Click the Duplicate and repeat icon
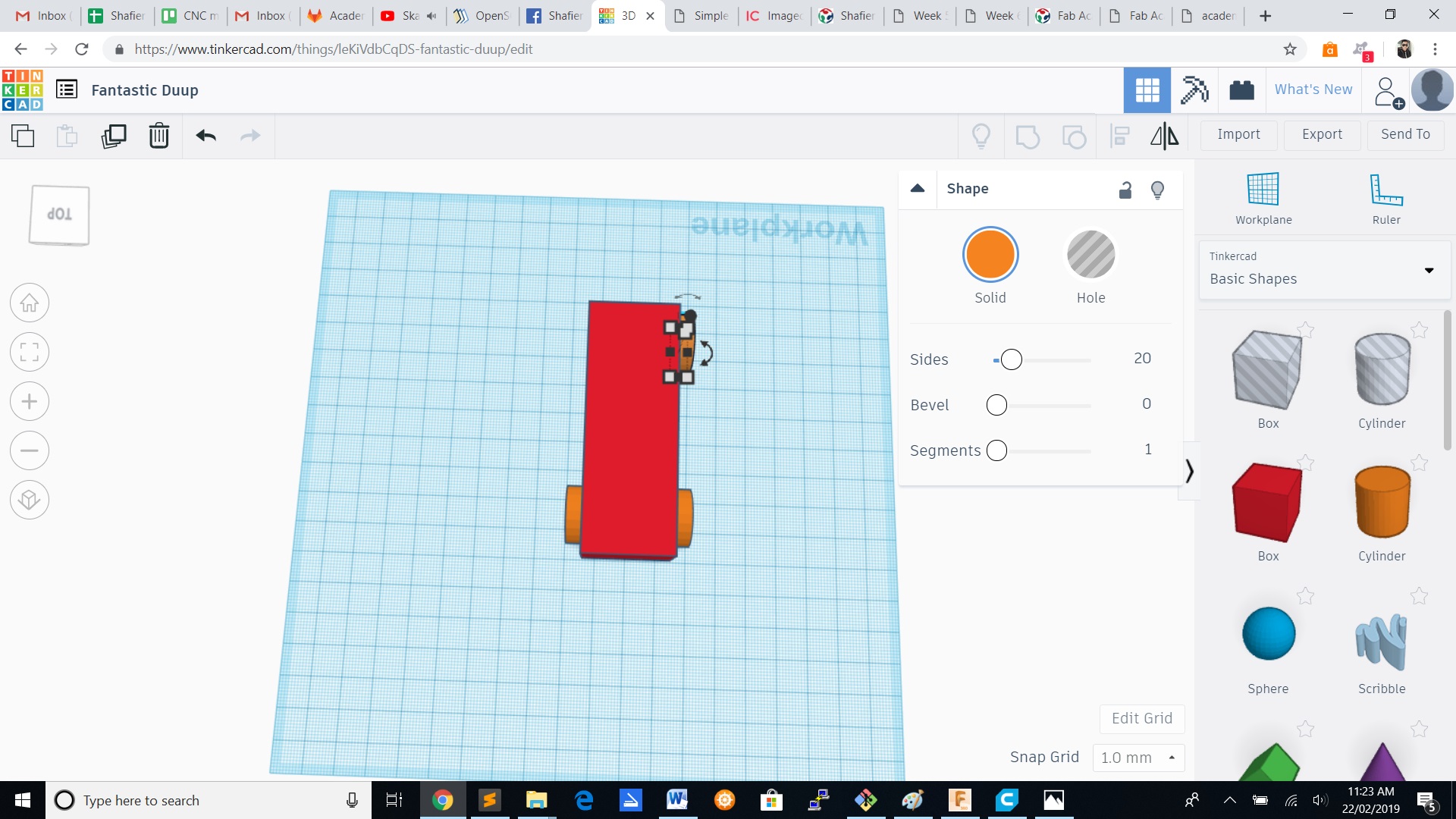This screenshot has width=1456, height=819. [114, 136]
